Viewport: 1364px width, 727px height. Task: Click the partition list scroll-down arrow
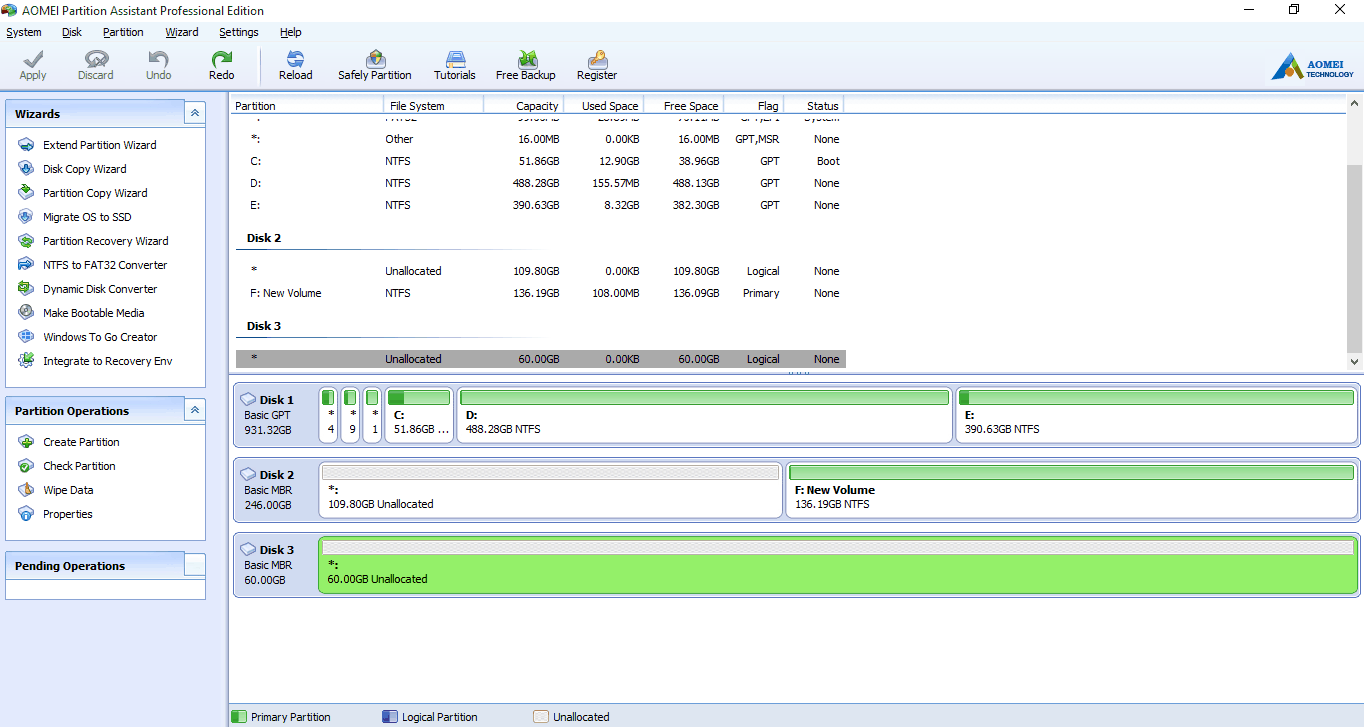click(x=1355, y=362)
